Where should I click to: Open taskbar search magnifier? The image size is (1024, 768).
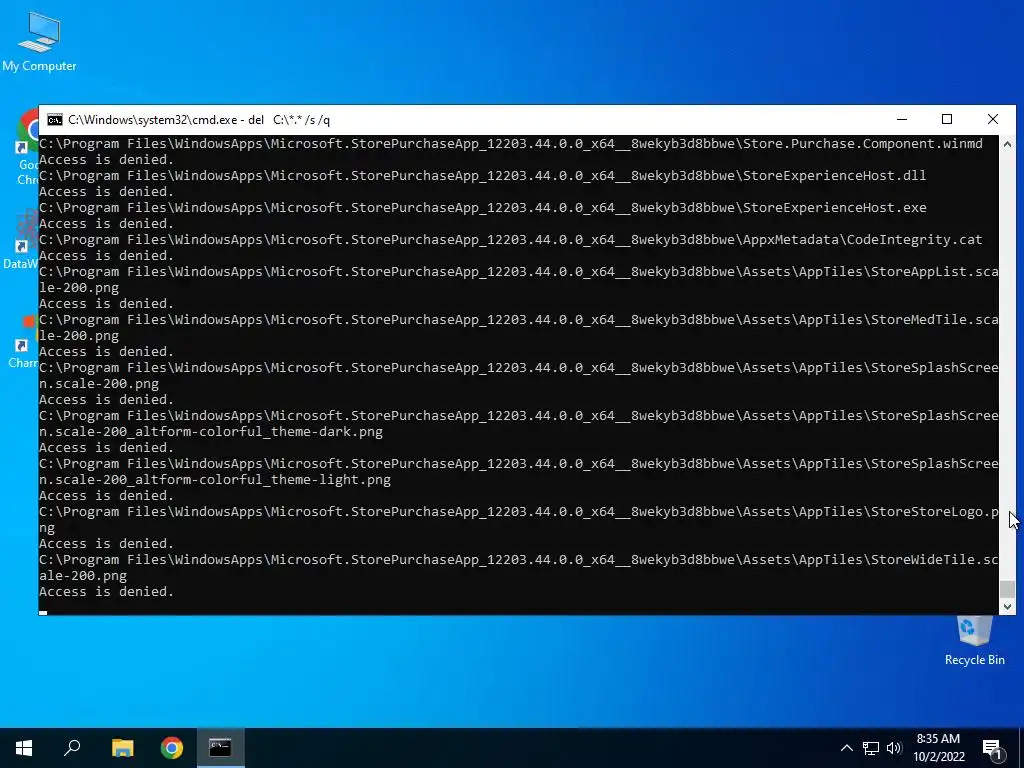click(72, 748)
